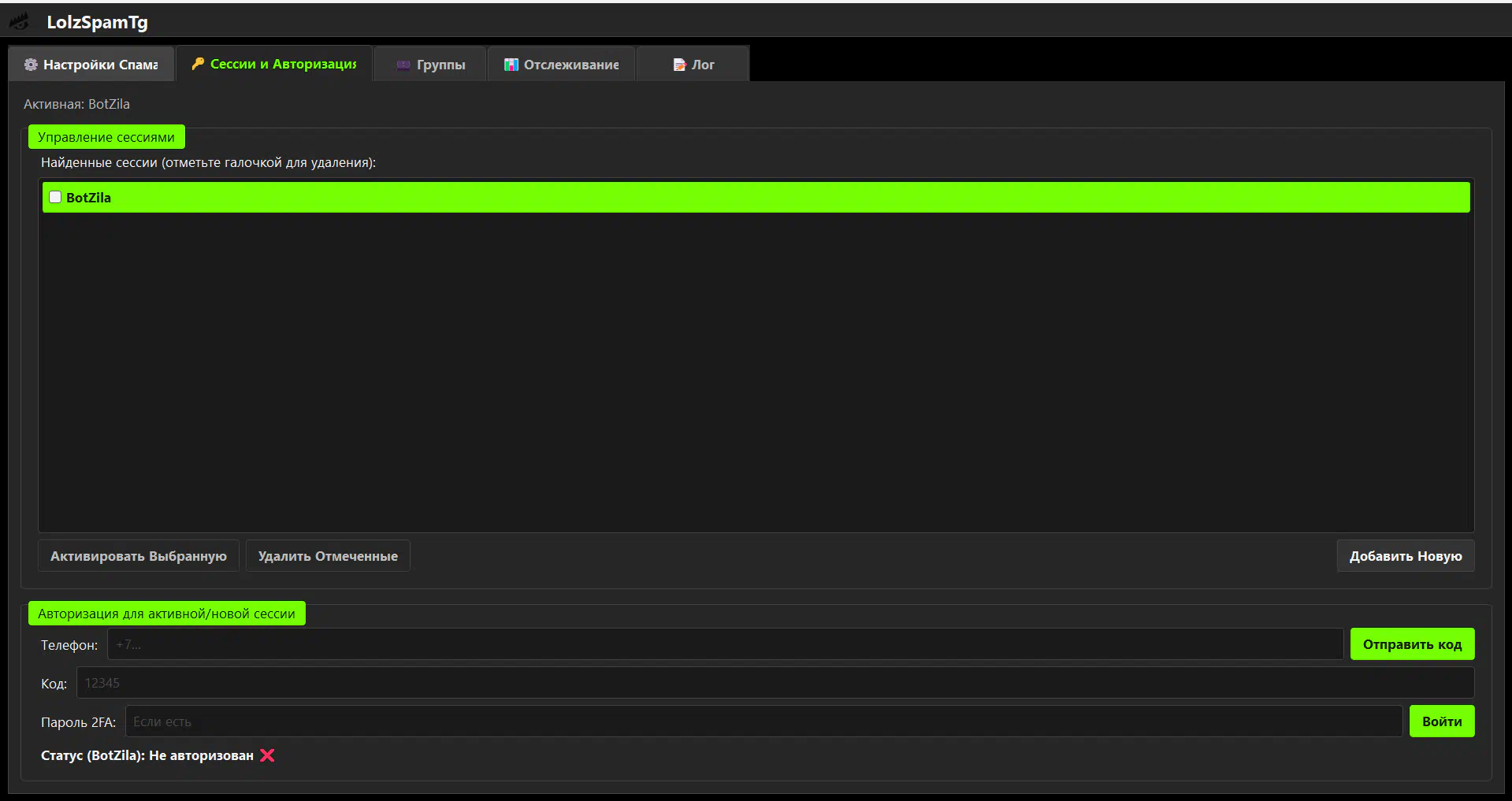The image size is (1512, 801).
Task: Click the green Войти button
Action: click(1441, 721)
